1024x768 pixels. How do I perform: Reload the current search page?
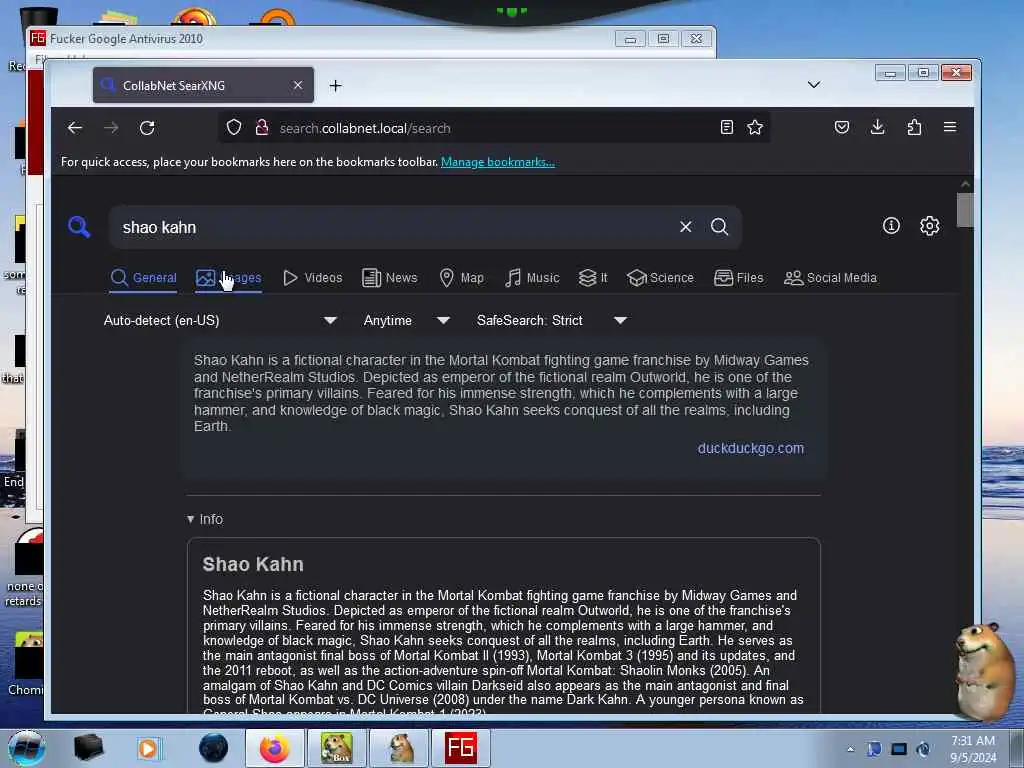coord(147,128)
